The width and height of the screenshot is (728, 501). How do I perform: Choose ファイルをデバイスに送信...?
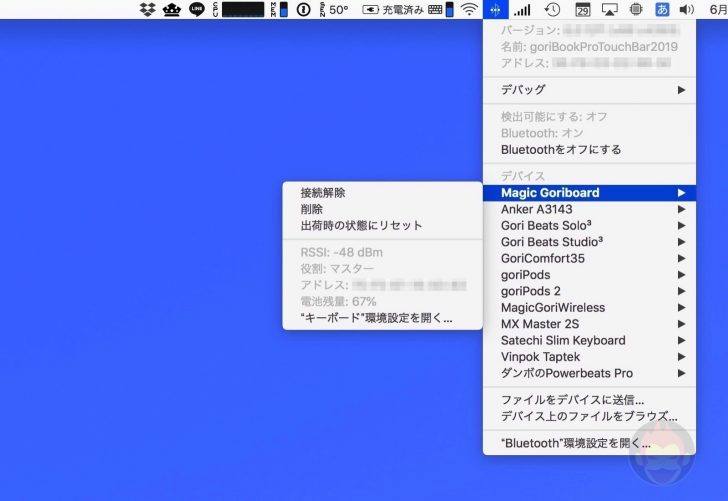pos(589,400)
